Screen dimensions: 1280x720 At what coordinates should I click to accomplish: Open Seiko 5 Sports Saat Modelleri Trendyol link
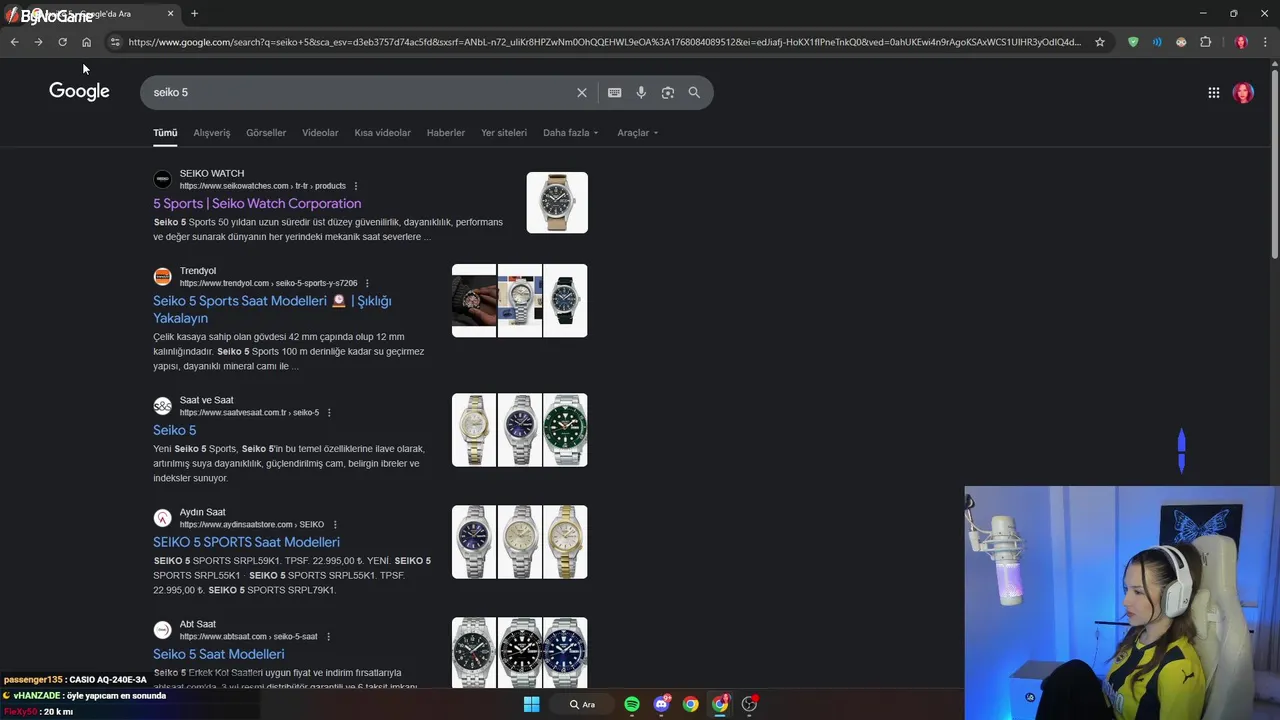(272, 309)
